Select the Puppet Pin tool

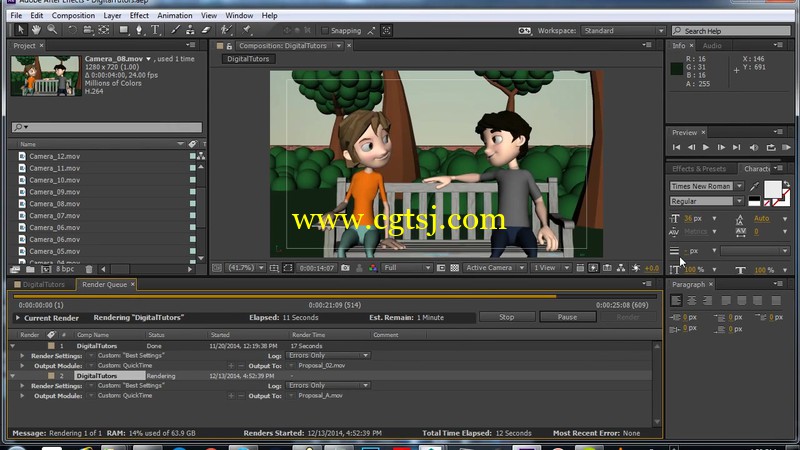pos(246,30)
